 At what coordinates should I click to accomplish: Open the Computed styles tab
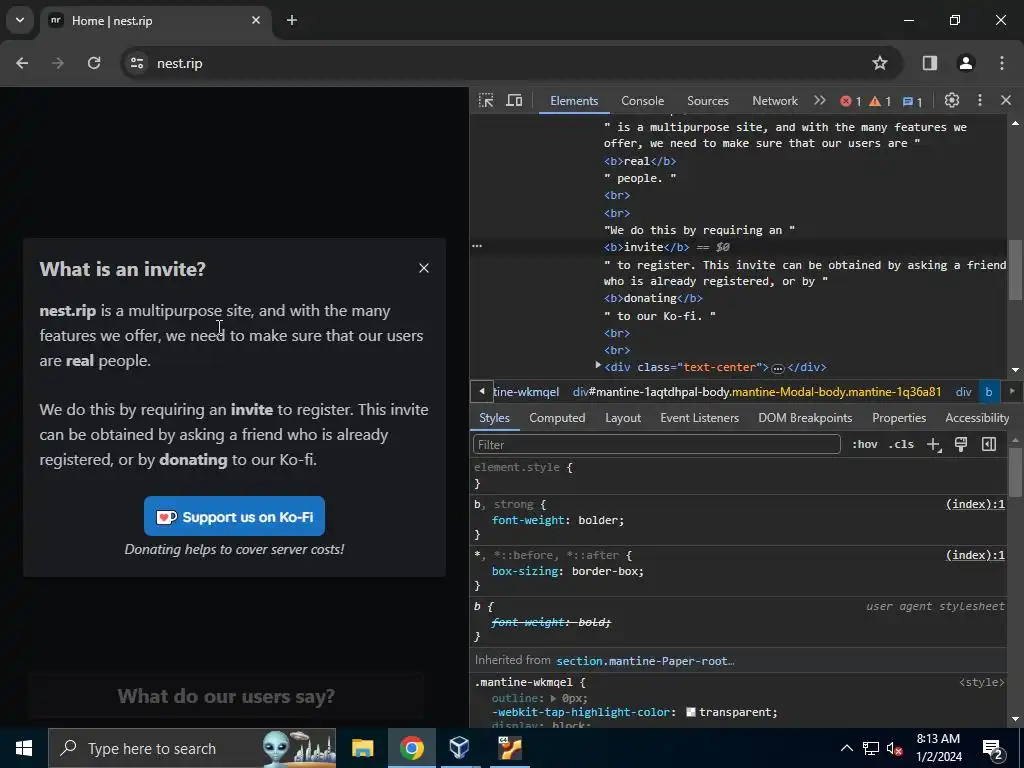(557, 418)
